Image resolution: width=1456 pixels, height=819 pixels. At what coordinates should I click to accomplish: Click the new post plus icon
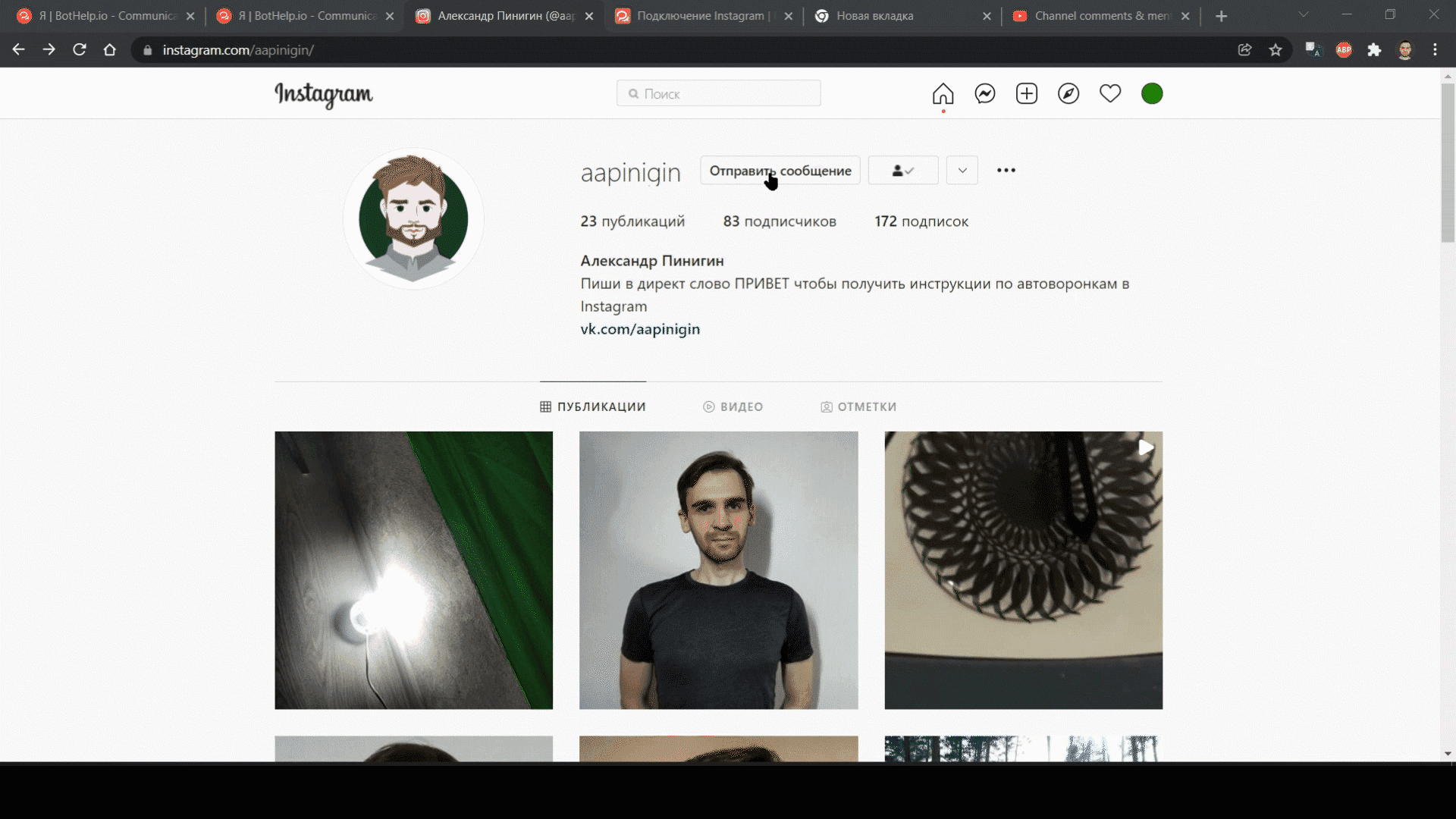pyautogui.click(x=1026, y=93)
